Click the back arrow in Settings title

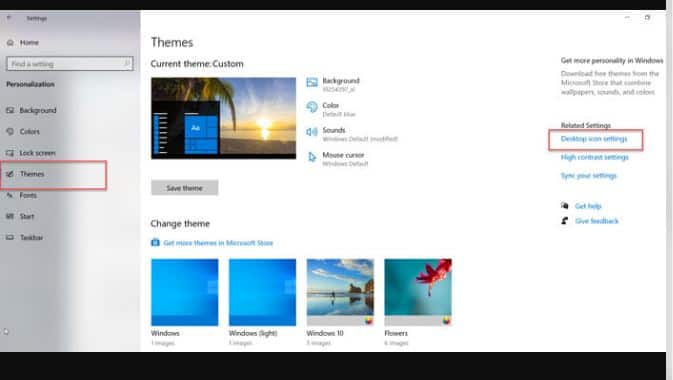tap(9, 18)
